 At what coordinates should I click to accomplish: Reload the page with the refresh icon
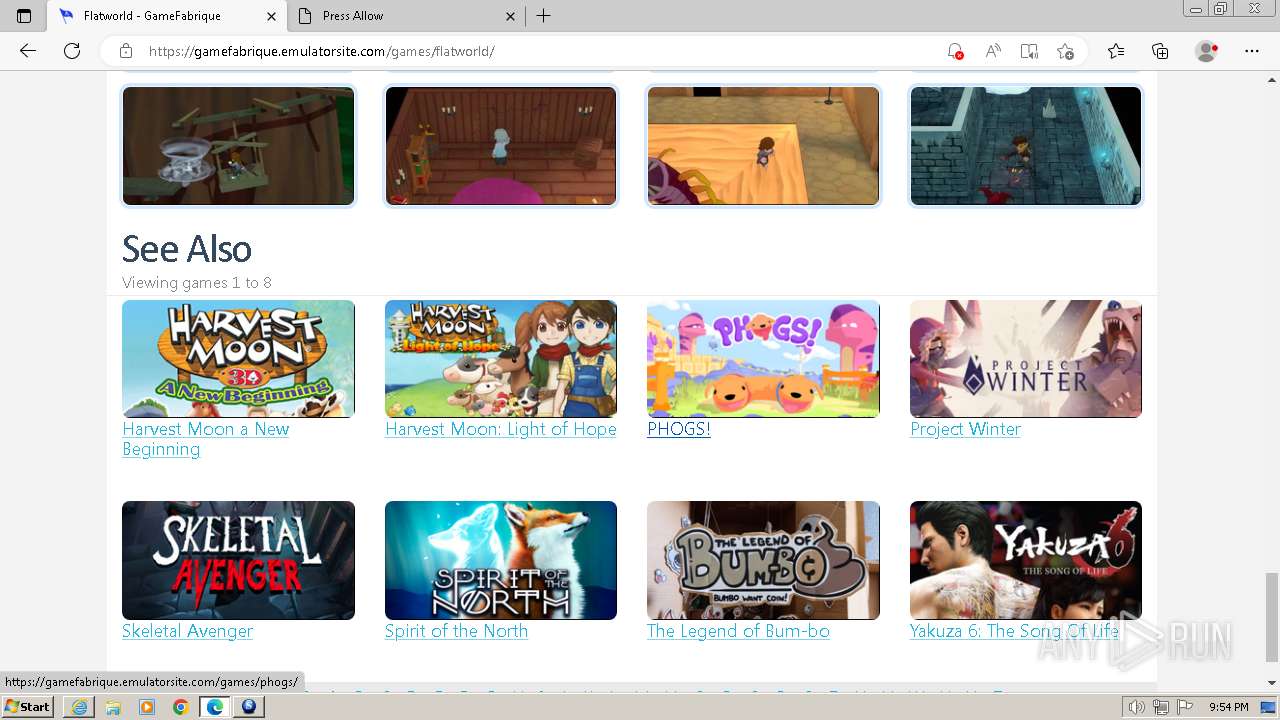(72, 51)
